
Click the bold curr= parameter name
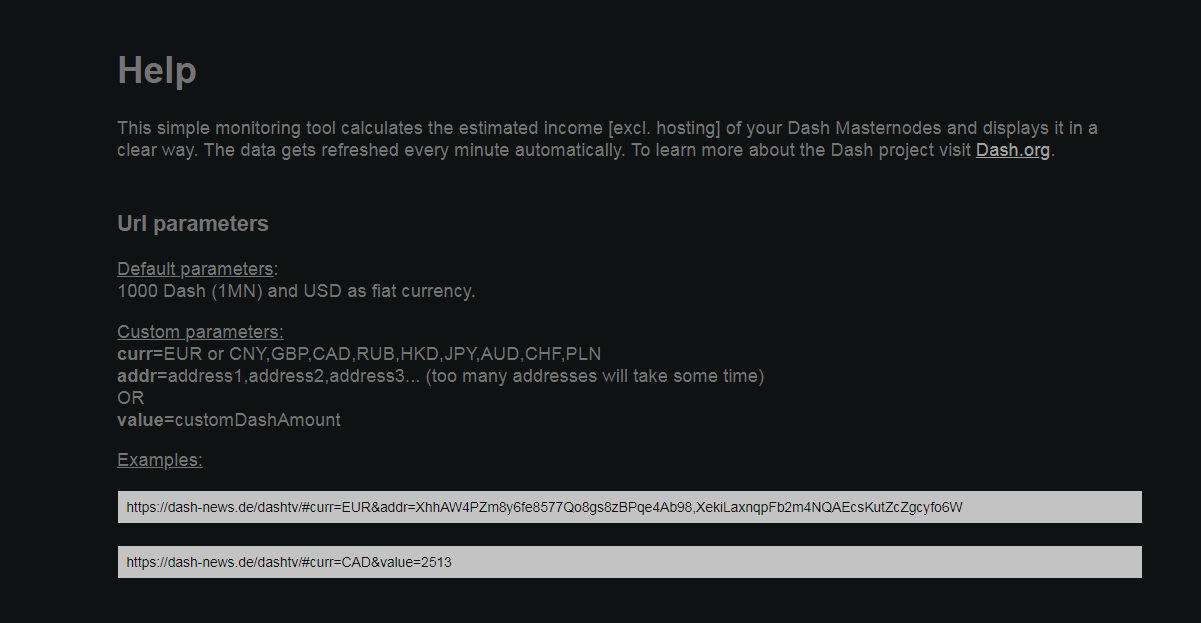[x=140, y=354]
